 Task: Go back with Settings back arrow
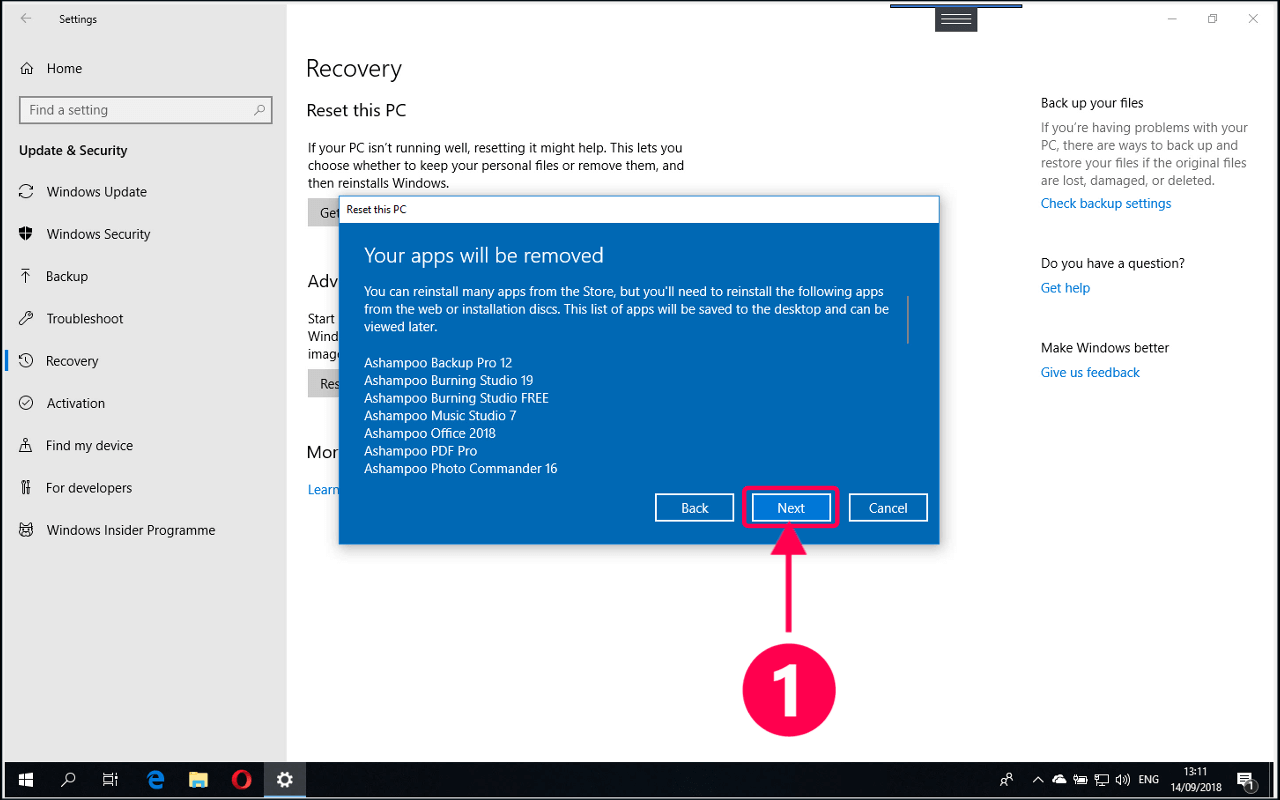tap(26, 19)
